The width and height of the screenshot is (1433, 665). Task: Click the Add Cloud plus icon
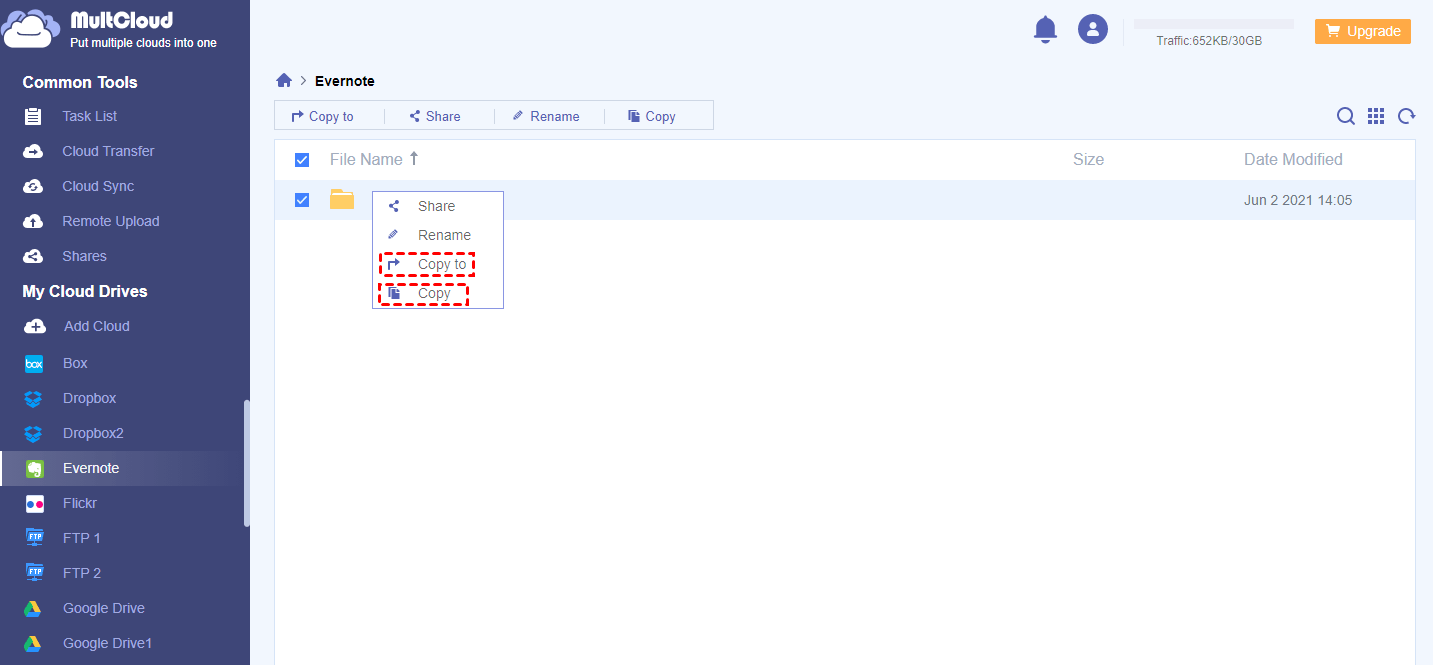click(x=34, y=326)
